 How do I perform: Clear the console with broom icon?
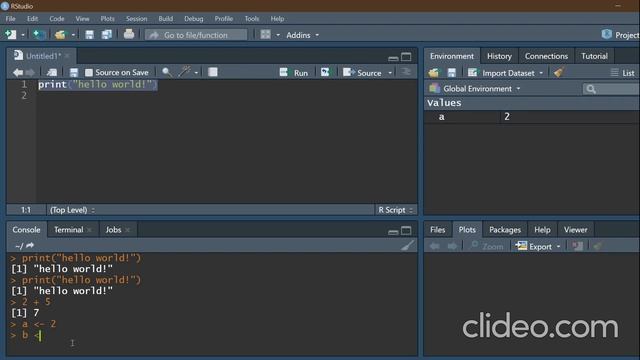point(407,245)
